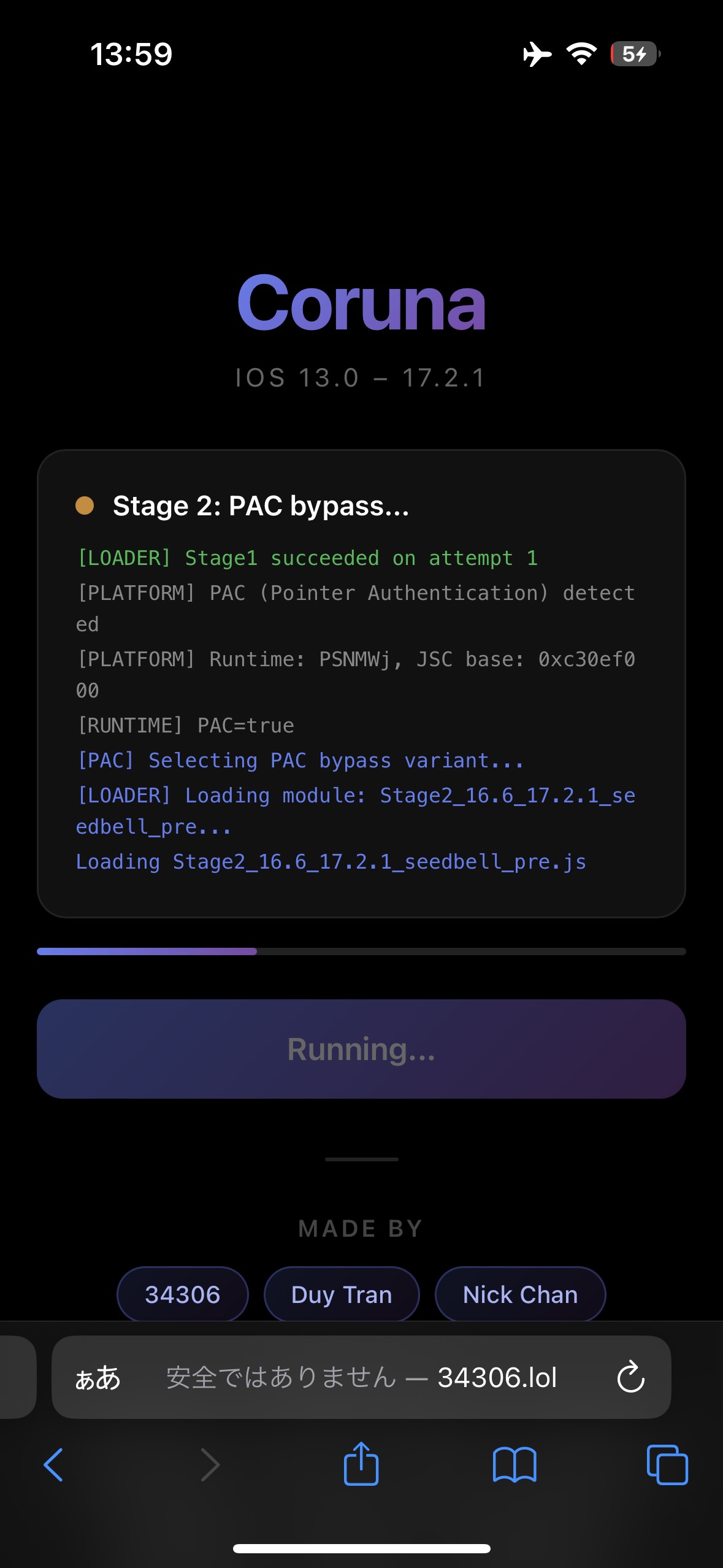This screenshot has height=1568, width=723.
Task: Click the exploit progress bar
Action: click(361, 951)
